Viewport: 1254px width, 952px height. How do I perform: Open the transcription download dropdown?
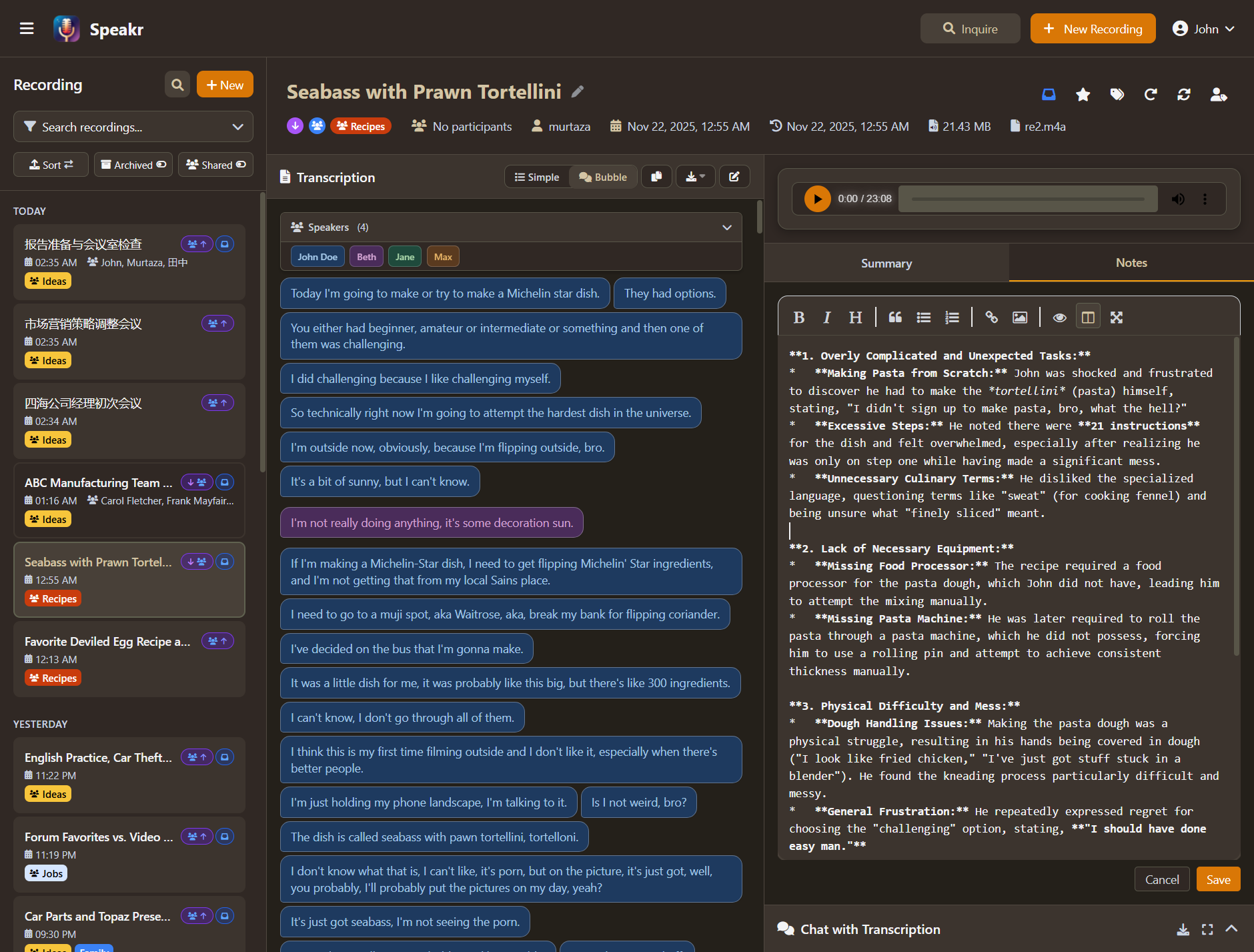pyautogui.click(x=695, y=176)
